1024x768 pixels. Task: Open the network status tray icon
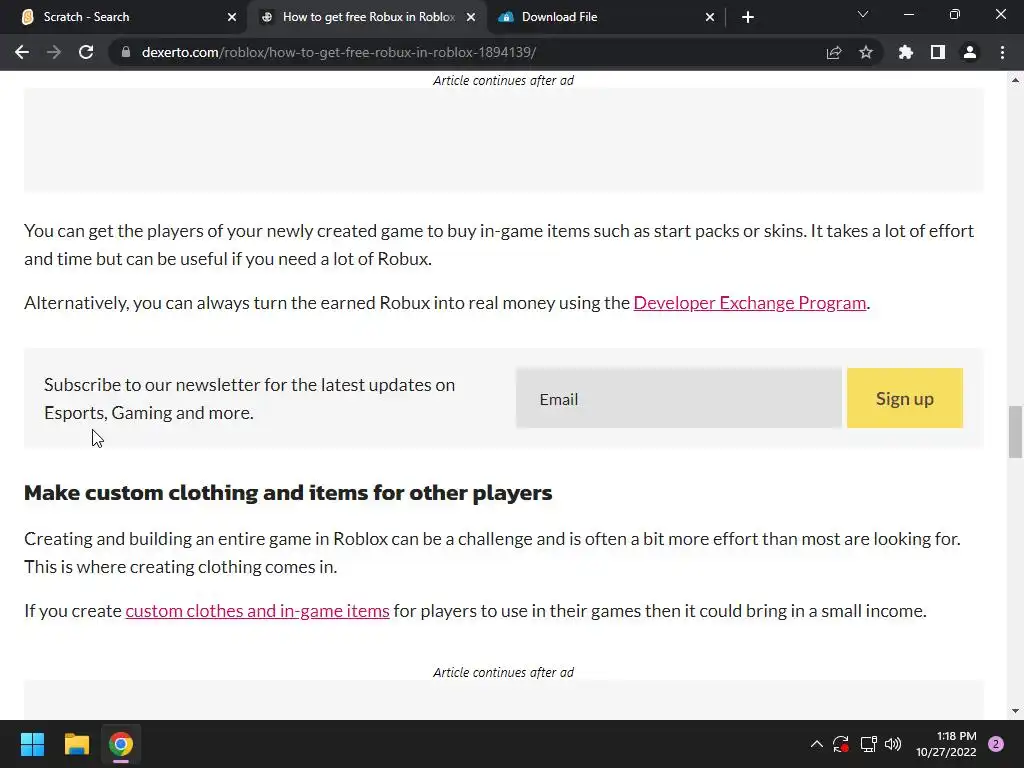[868, 744]
